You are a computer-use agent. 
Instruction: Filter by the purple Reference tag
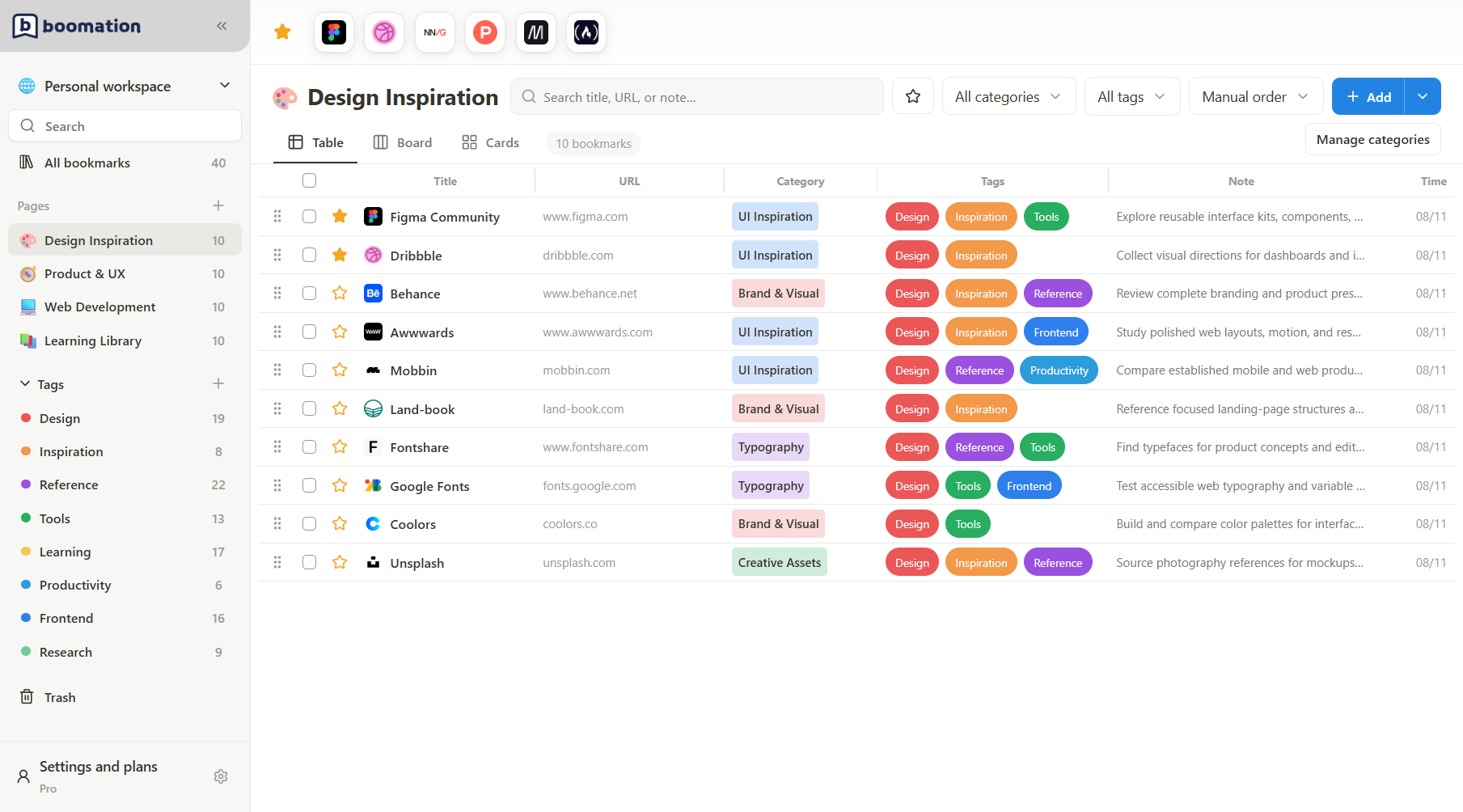tap(125, 484)
